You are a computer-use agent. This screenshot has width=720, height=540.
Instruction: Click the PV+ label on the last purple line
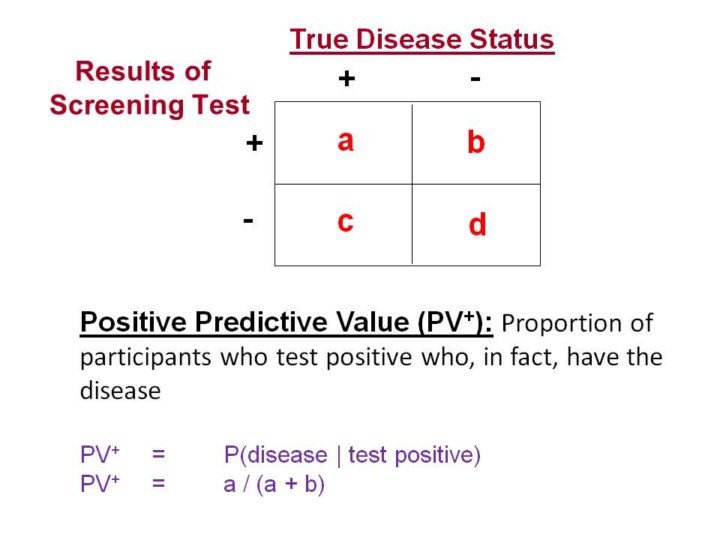(x=99, y=485)
